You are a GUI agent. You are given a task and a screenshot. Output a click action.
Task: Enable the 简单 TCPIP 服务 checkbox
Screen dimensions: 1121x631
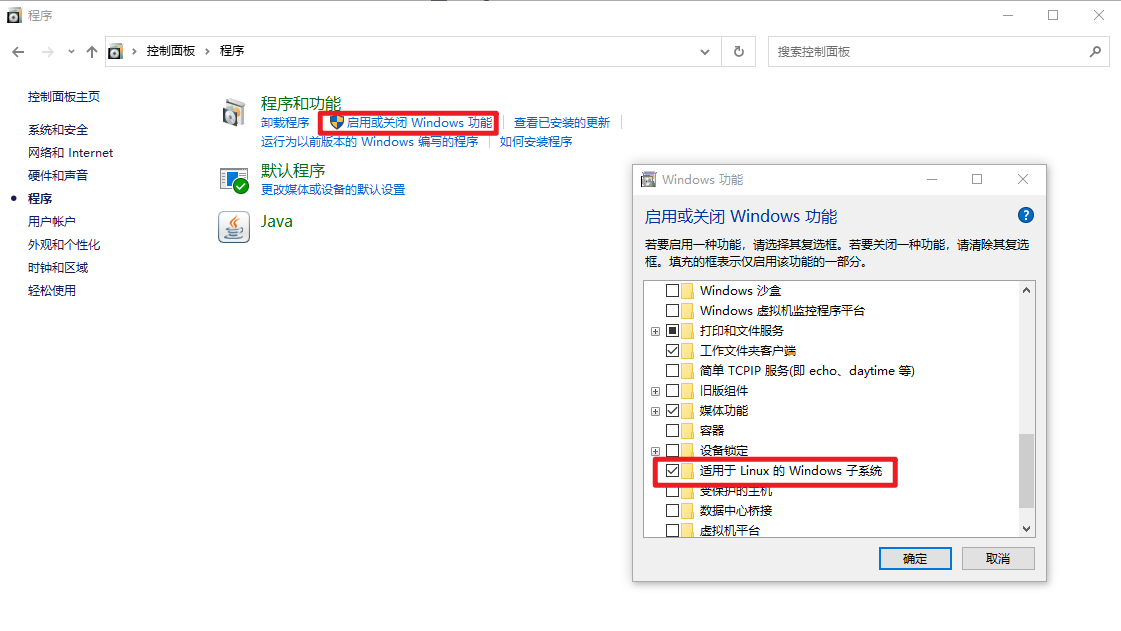(672, 371)
